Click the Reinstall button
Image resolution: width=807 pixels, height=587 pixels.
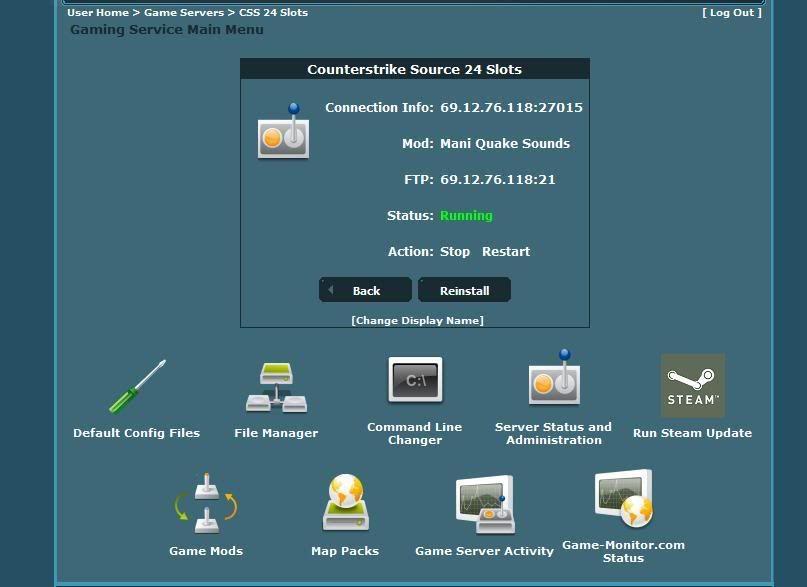[465, 290]
